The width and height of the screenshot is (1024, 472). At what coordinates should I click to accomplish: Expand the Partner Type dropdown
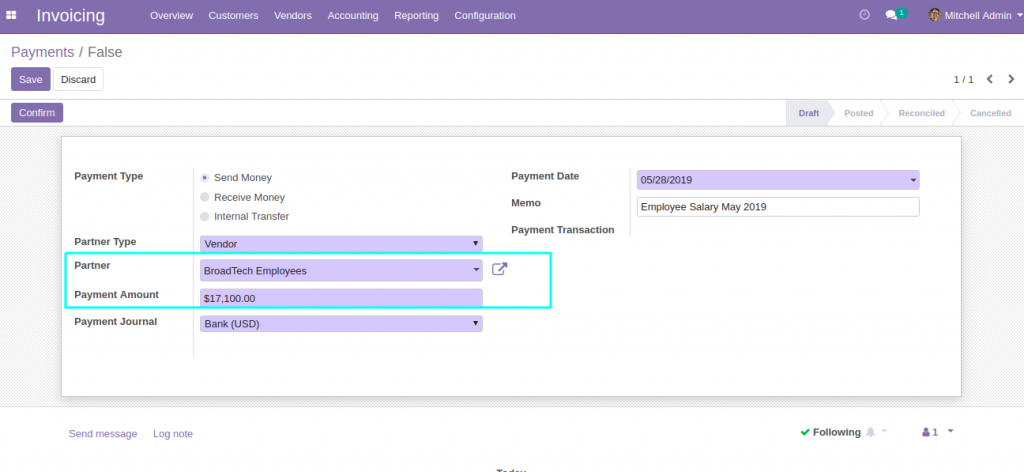point(340,243)
